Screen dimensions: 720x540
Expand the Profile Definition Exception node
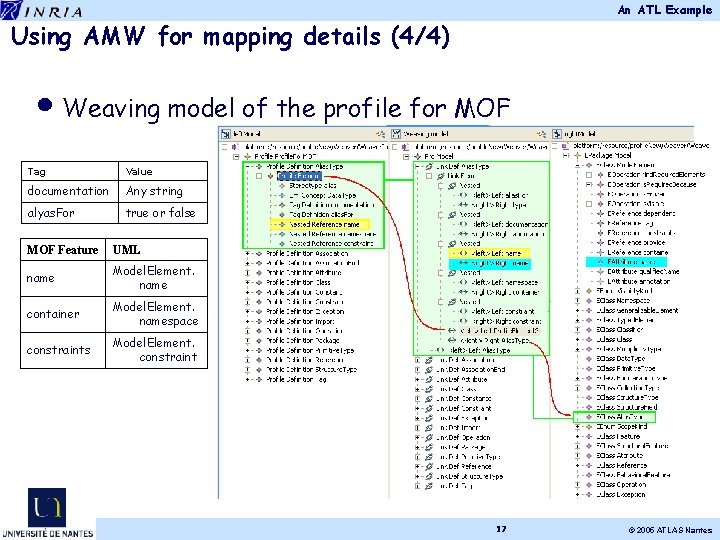(x=248, y=311)
